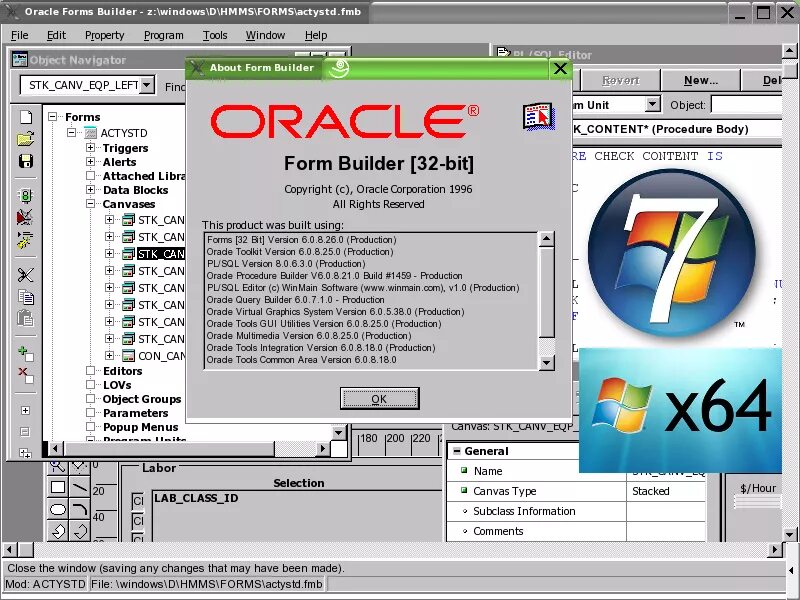
Task: Click the Delete red X icon
Action: click(x=25, y=375)
